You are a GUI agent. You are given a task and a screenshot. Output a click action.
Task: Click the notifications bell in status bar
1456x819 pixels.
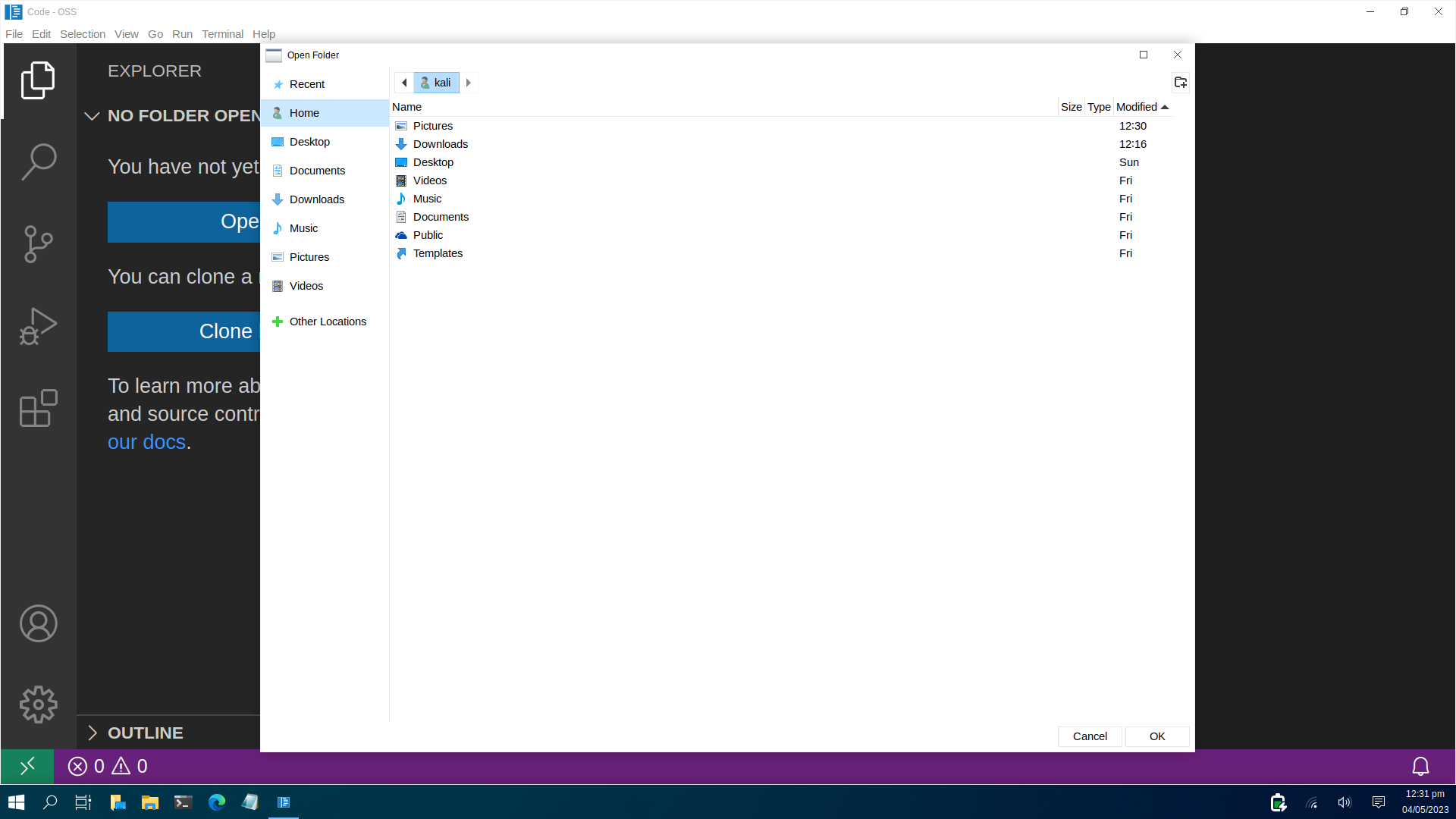tap(1420, 767)
